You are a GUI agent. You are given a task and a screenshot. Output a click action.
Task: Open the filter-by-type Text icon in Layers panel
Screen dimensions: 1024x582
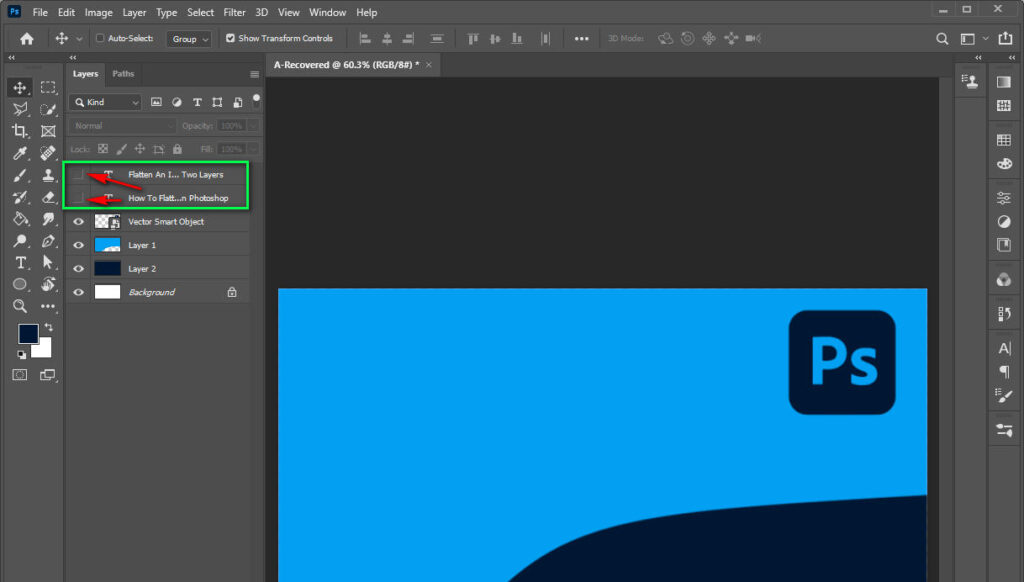click(197, 102)
